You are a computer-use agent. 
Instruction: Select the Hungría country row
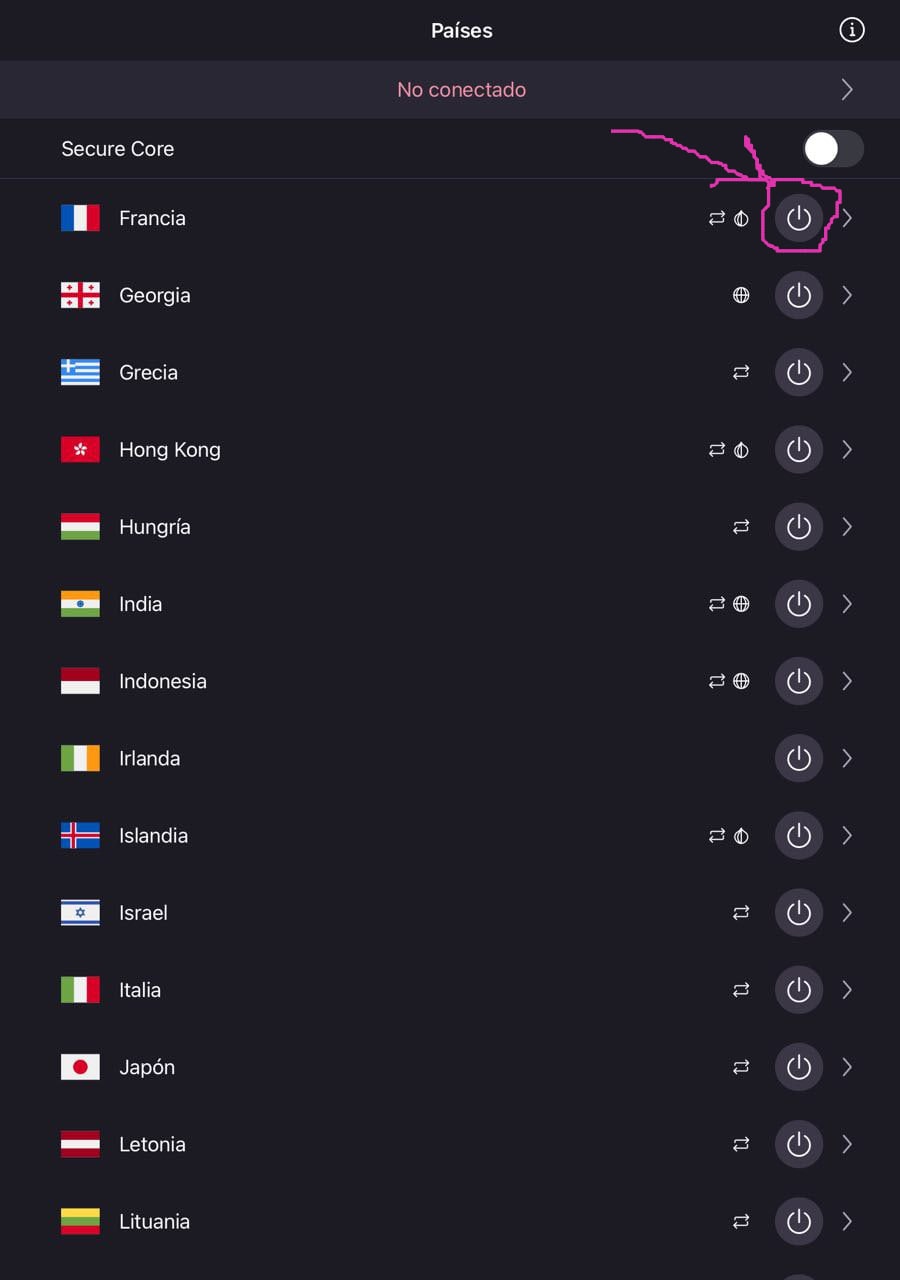tap(155, 527)
